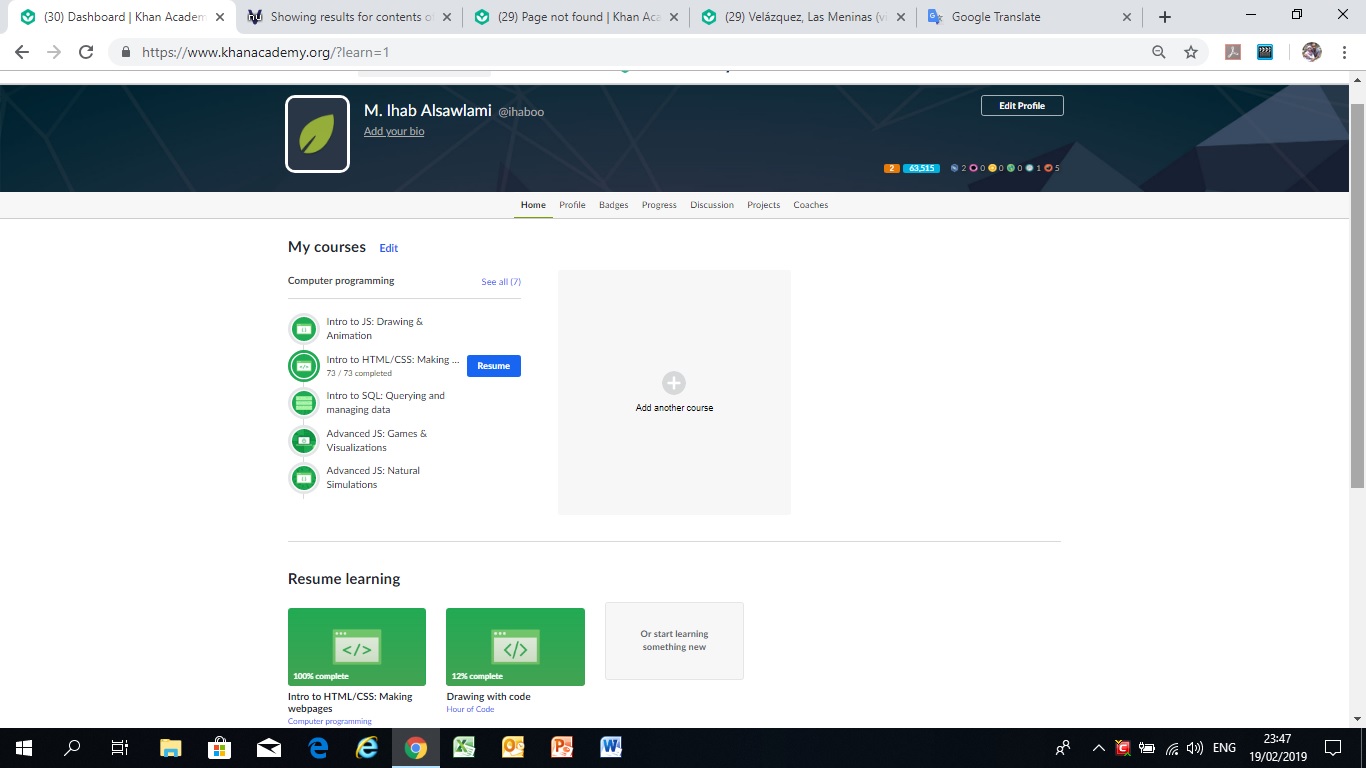
Task: Switch to the Badges tab
Action: click(x=614, y=205)
